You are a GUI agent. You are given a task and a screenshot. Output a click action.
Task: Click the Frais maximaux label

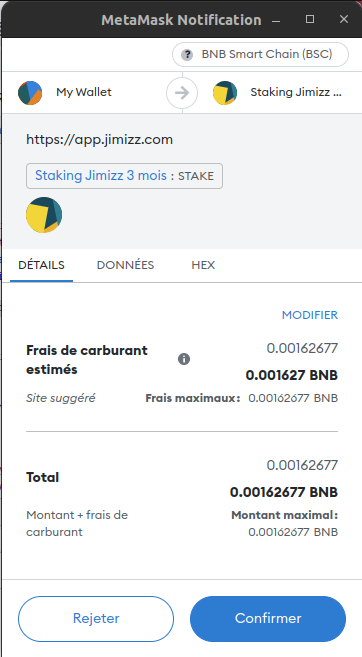coord(193,398)
